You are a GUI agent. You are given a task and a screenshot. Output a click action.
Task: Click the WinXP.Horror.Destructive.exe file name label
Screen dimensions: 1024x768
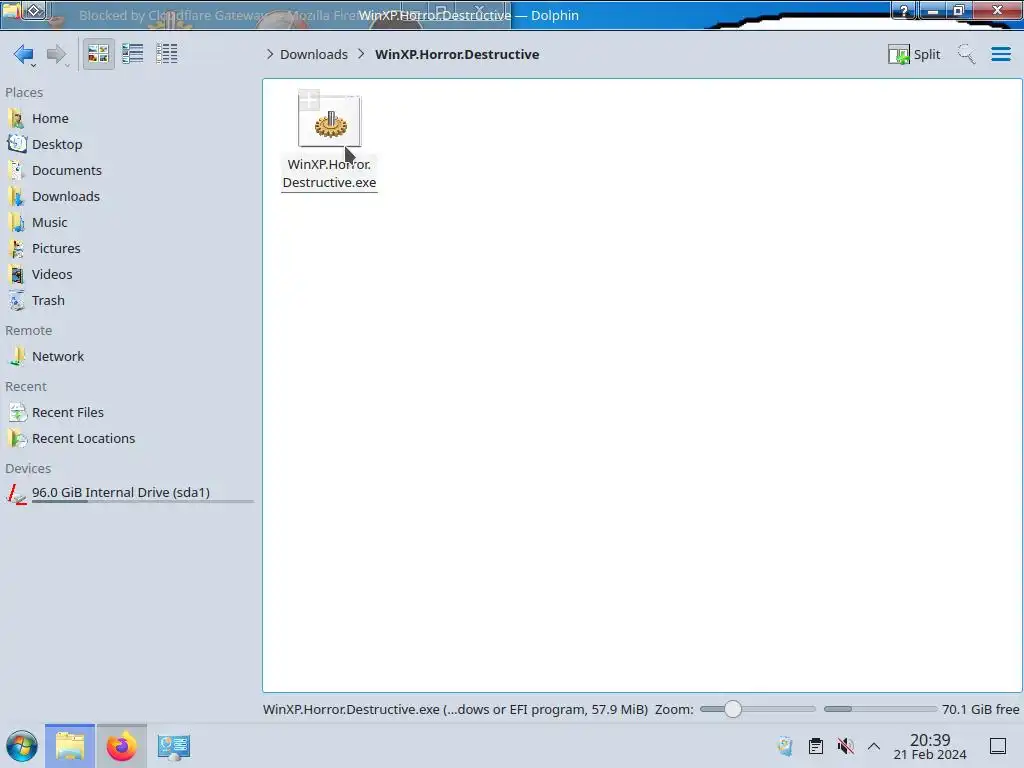click(x=329, y=173)
